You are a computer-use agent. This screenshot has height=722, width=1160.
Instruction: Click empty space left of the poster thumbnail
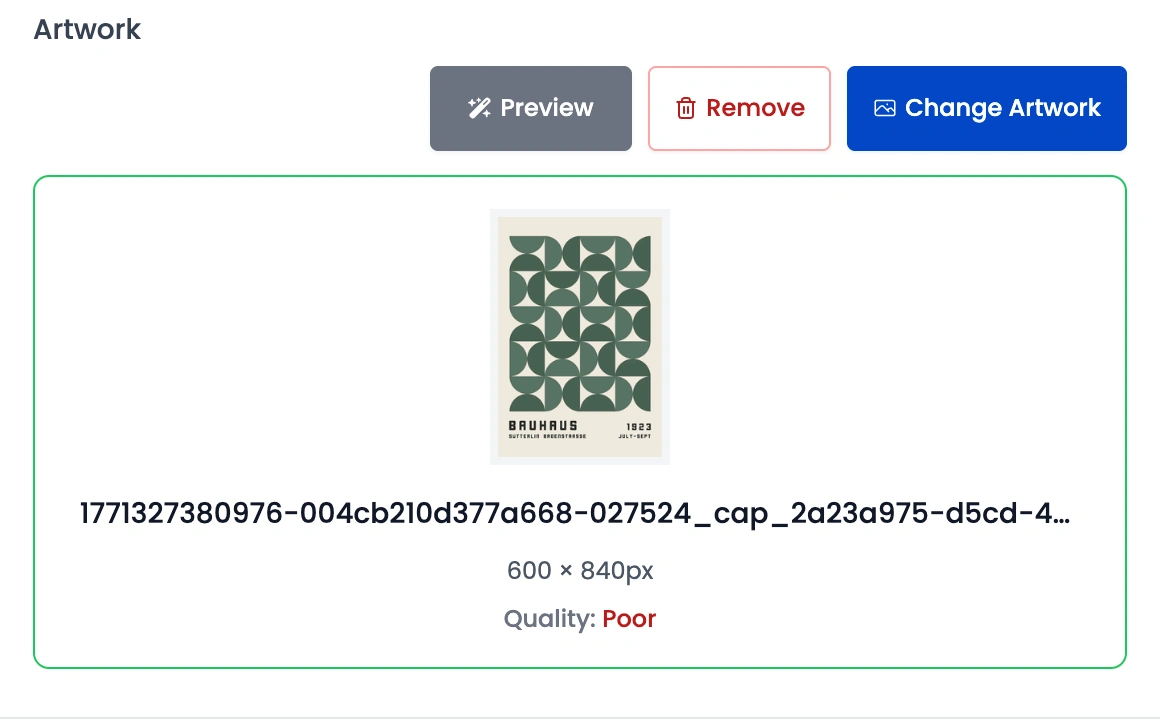(x=260, y=337)
